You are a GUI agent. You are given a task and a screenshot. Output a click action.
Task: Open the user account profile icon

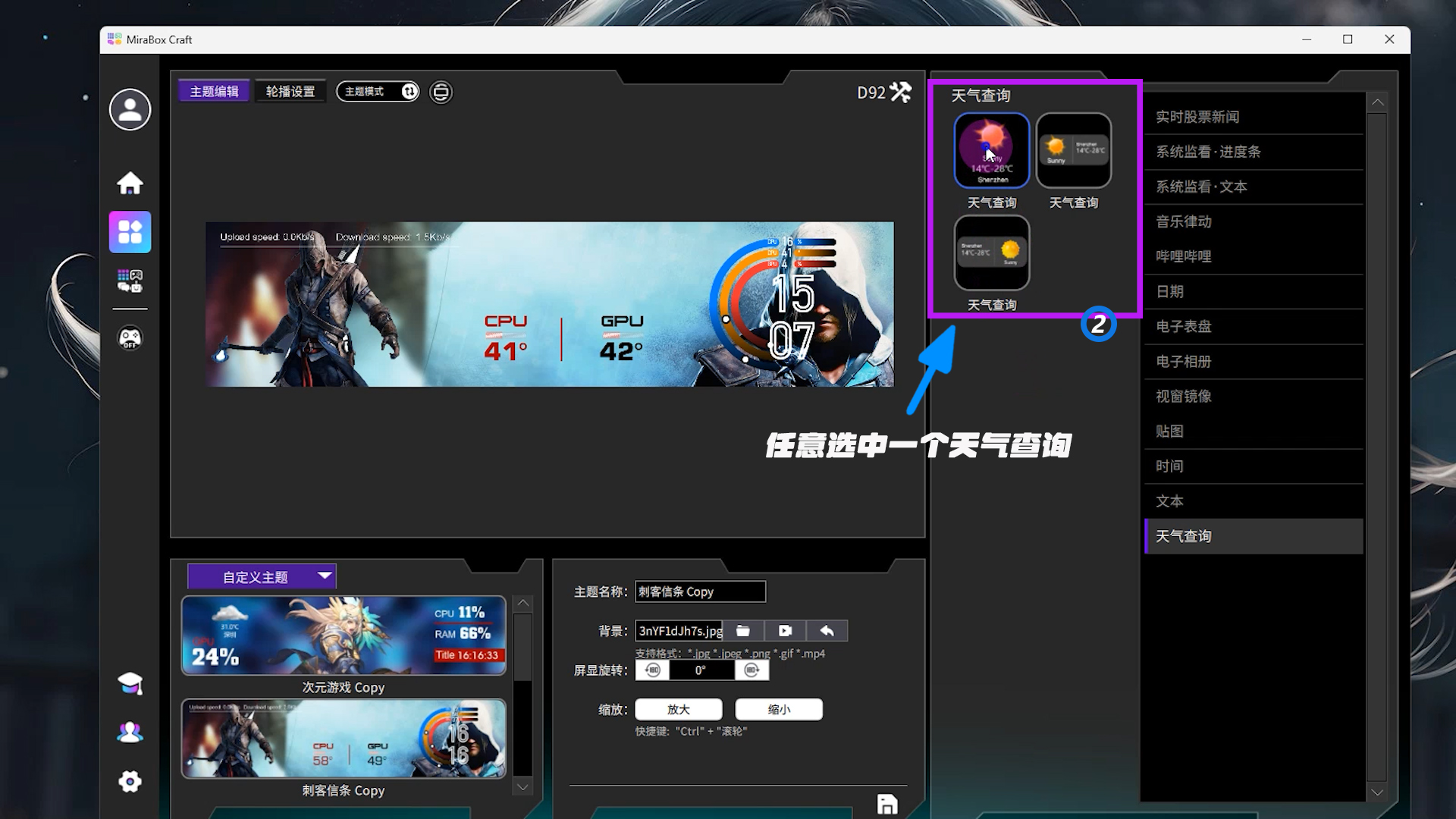(130, 110)
